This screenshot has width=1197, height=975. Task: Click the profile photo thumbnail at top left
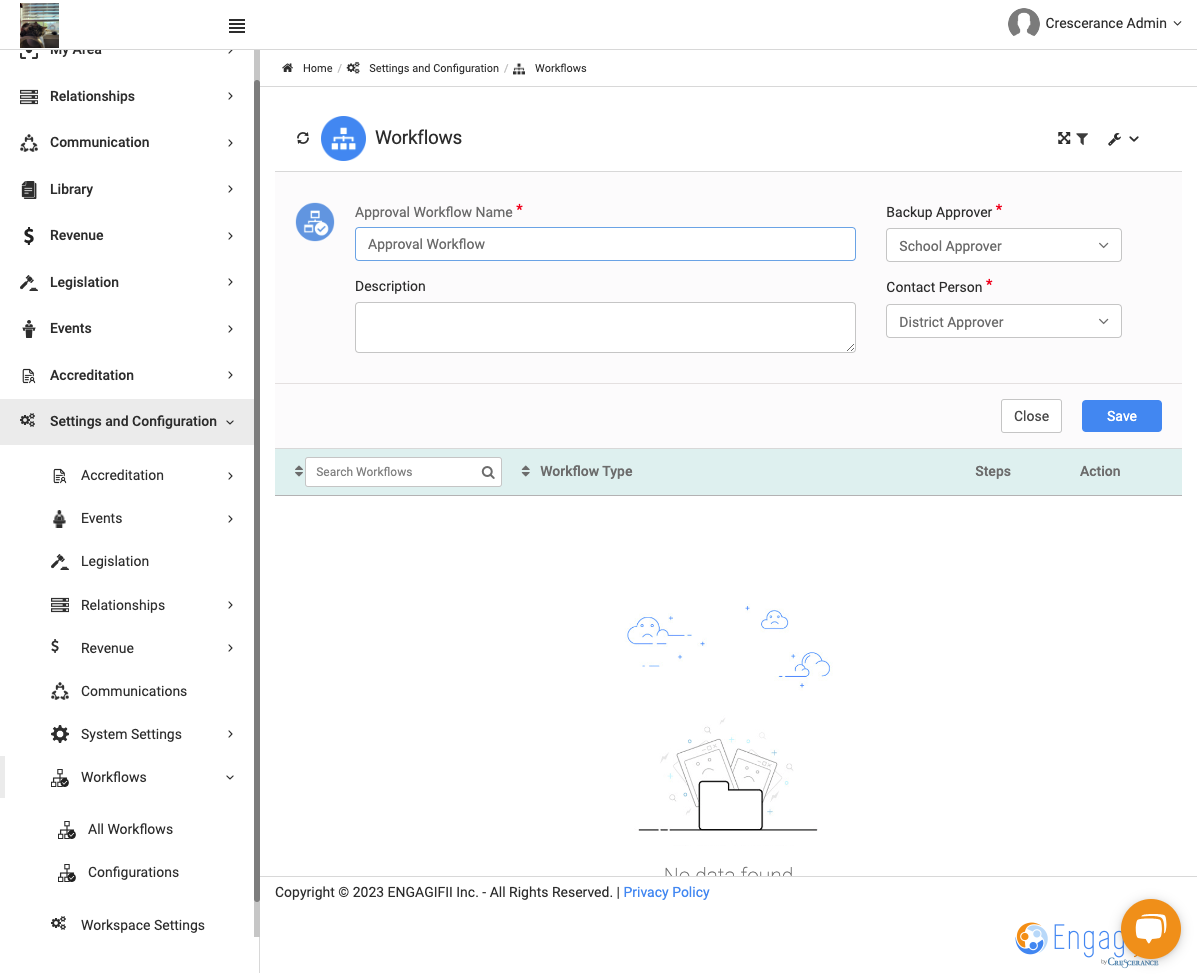(x=39, y=25)
